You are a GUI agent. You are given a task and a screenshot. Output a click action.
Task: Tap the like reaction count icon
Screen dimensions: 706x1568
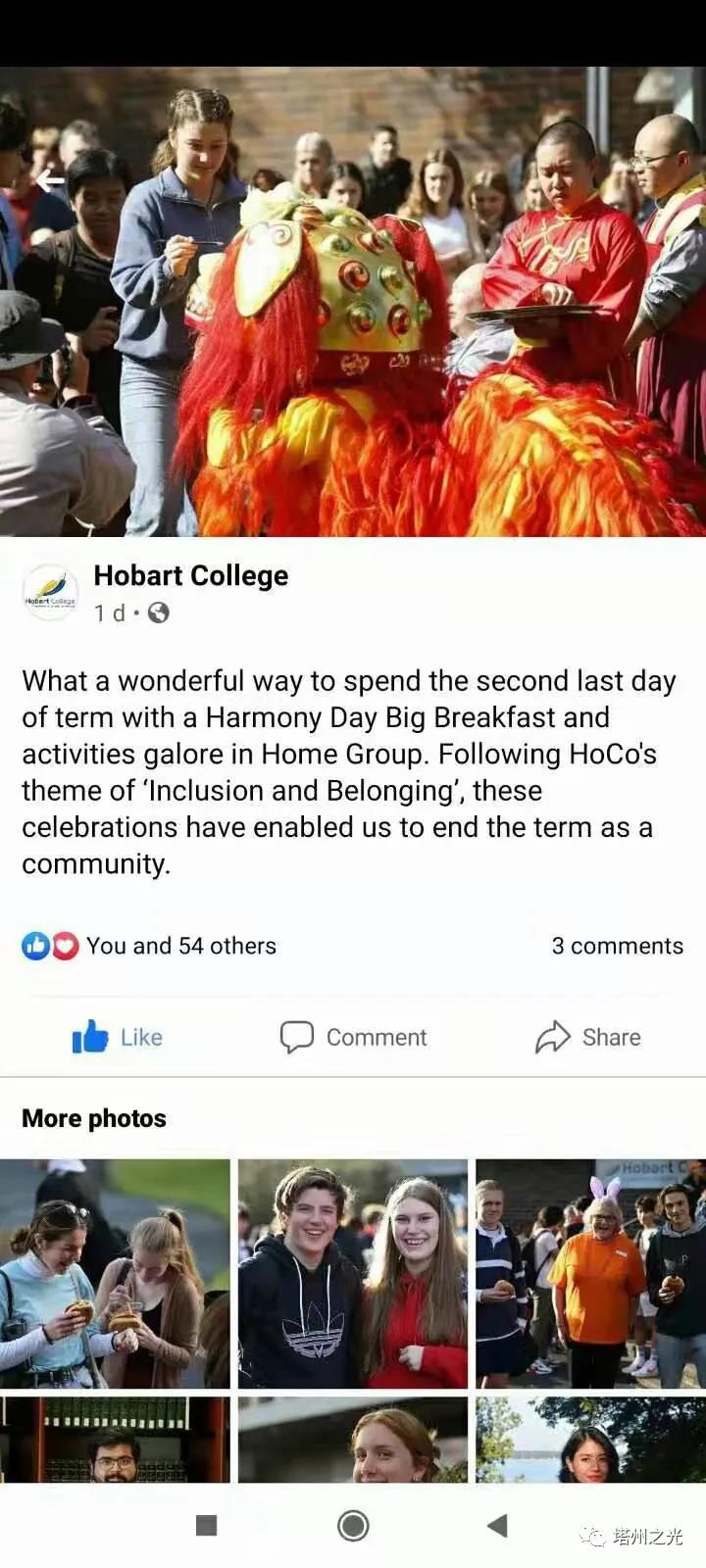[36, 946]
